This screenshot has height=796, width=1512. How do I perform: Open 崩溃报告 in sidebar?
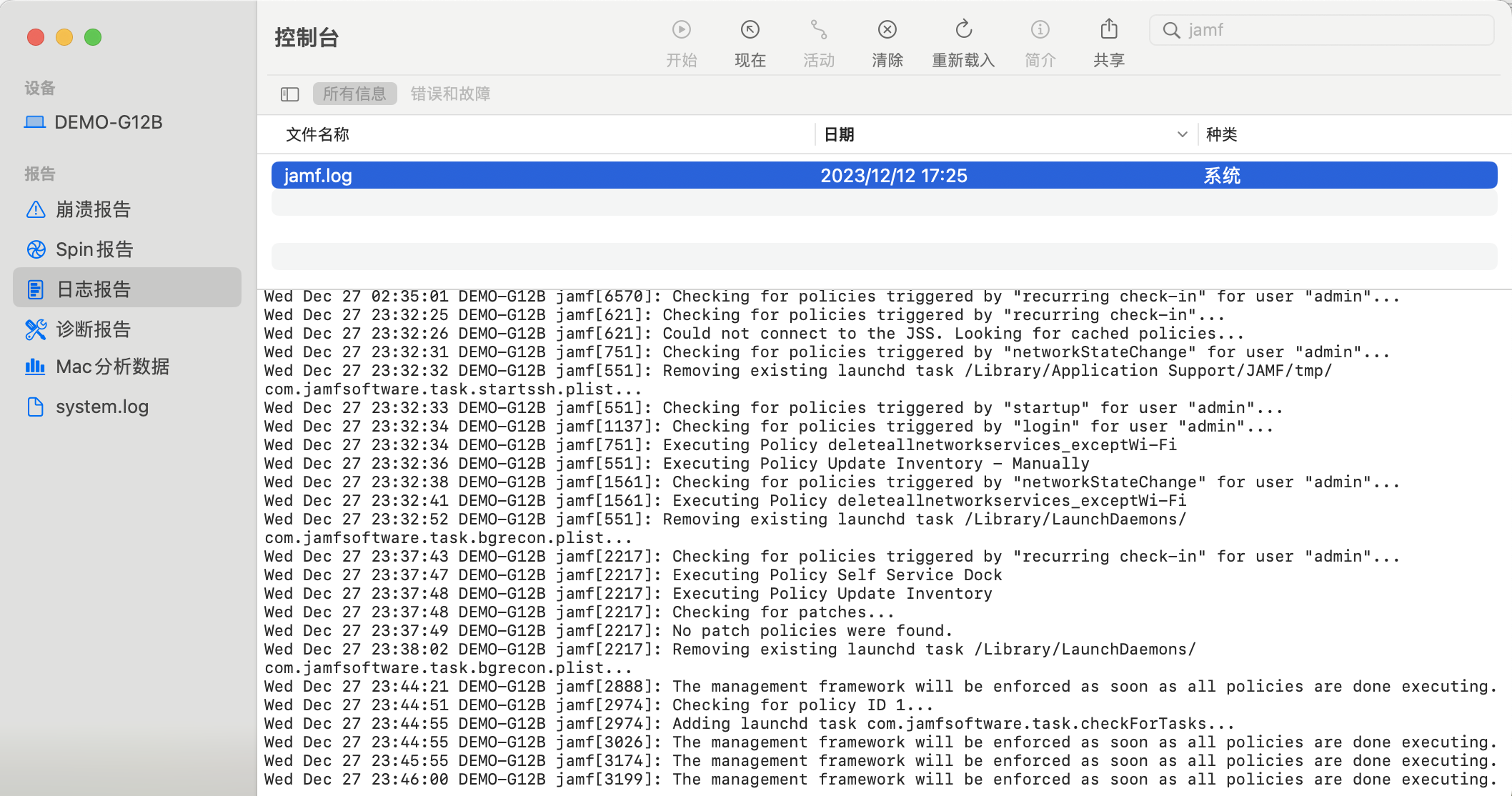[x=127, y=209]
